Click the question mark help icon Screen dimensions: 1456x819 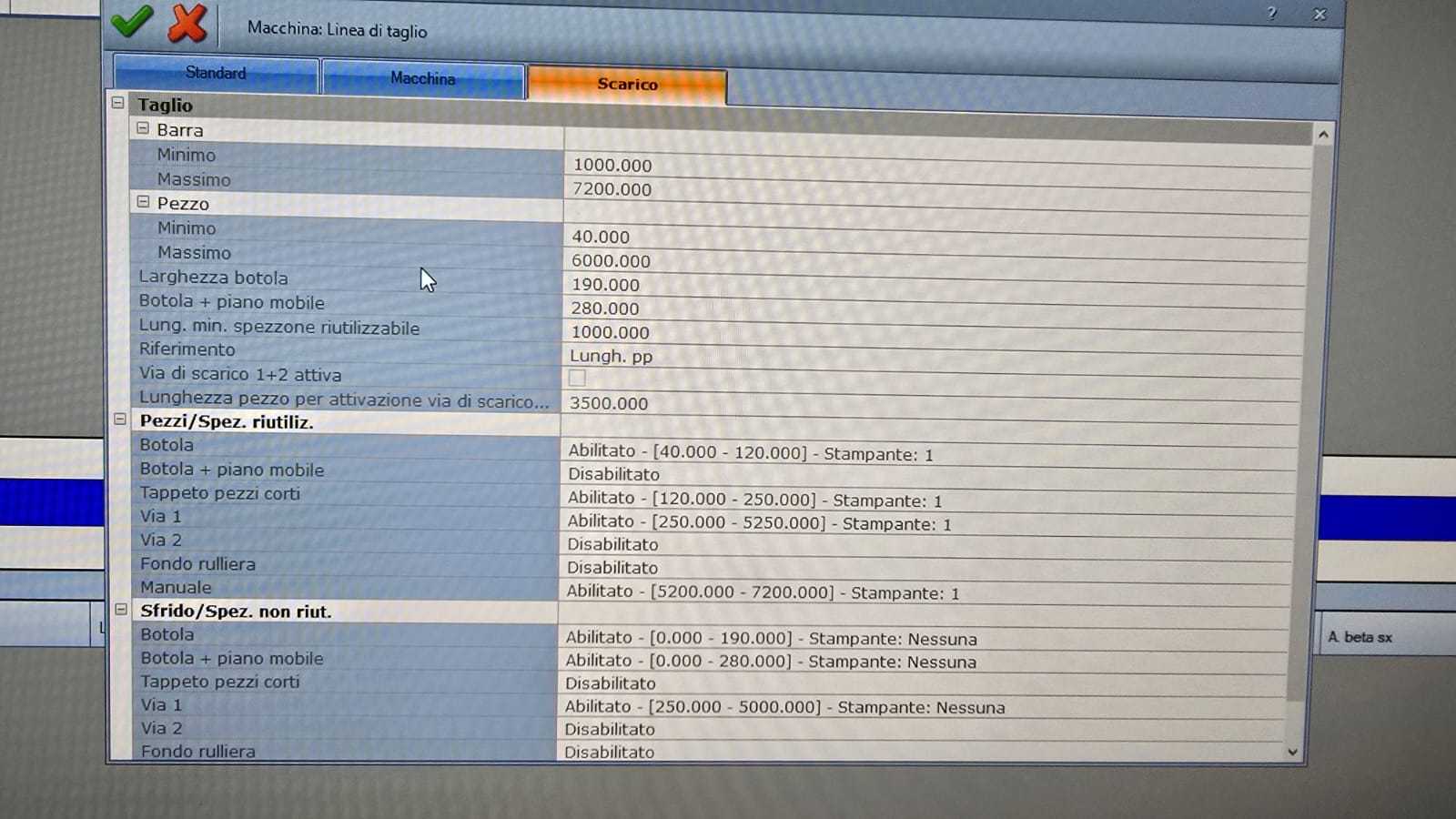(1271, 14)
